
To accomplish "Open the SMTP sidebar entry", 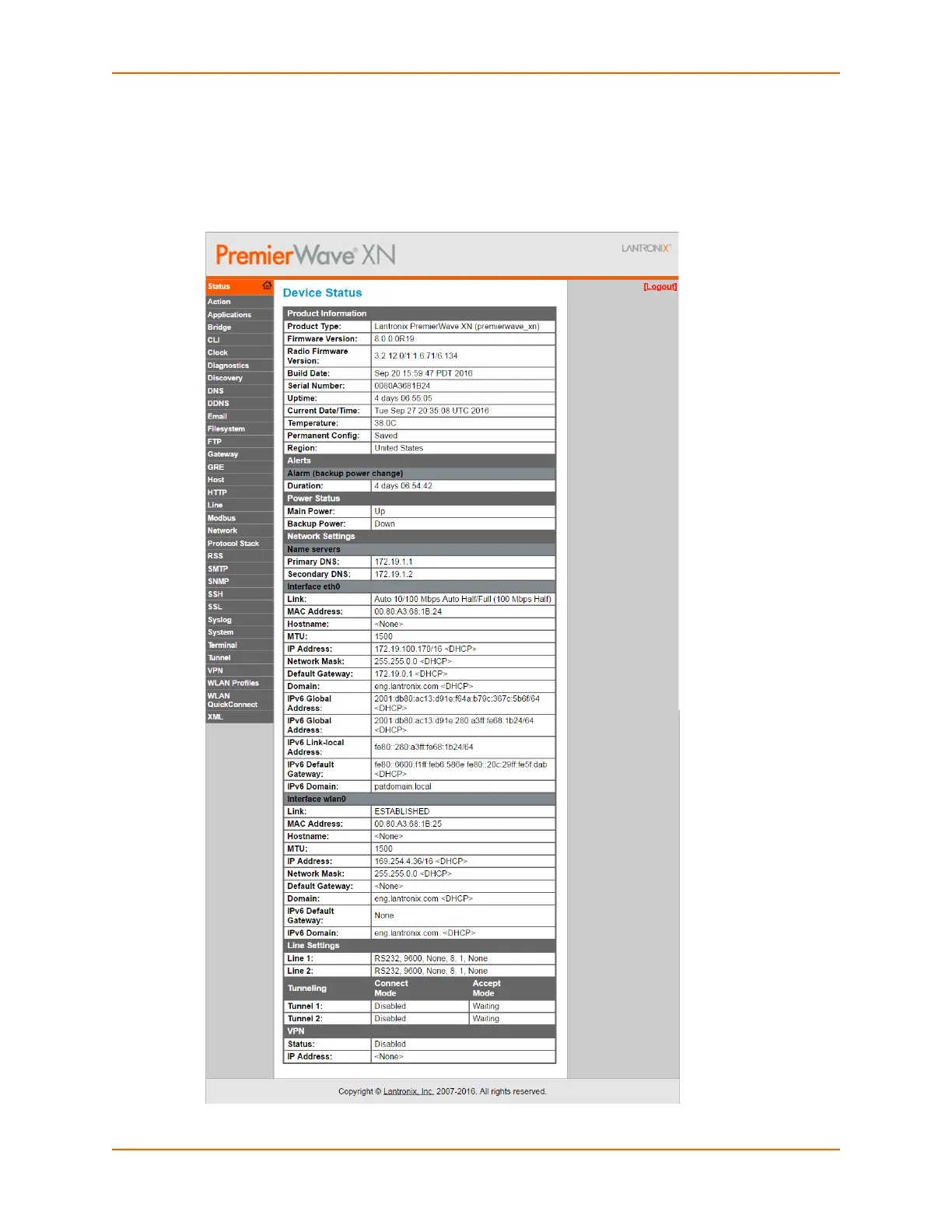I will click(x=240, y=569).
